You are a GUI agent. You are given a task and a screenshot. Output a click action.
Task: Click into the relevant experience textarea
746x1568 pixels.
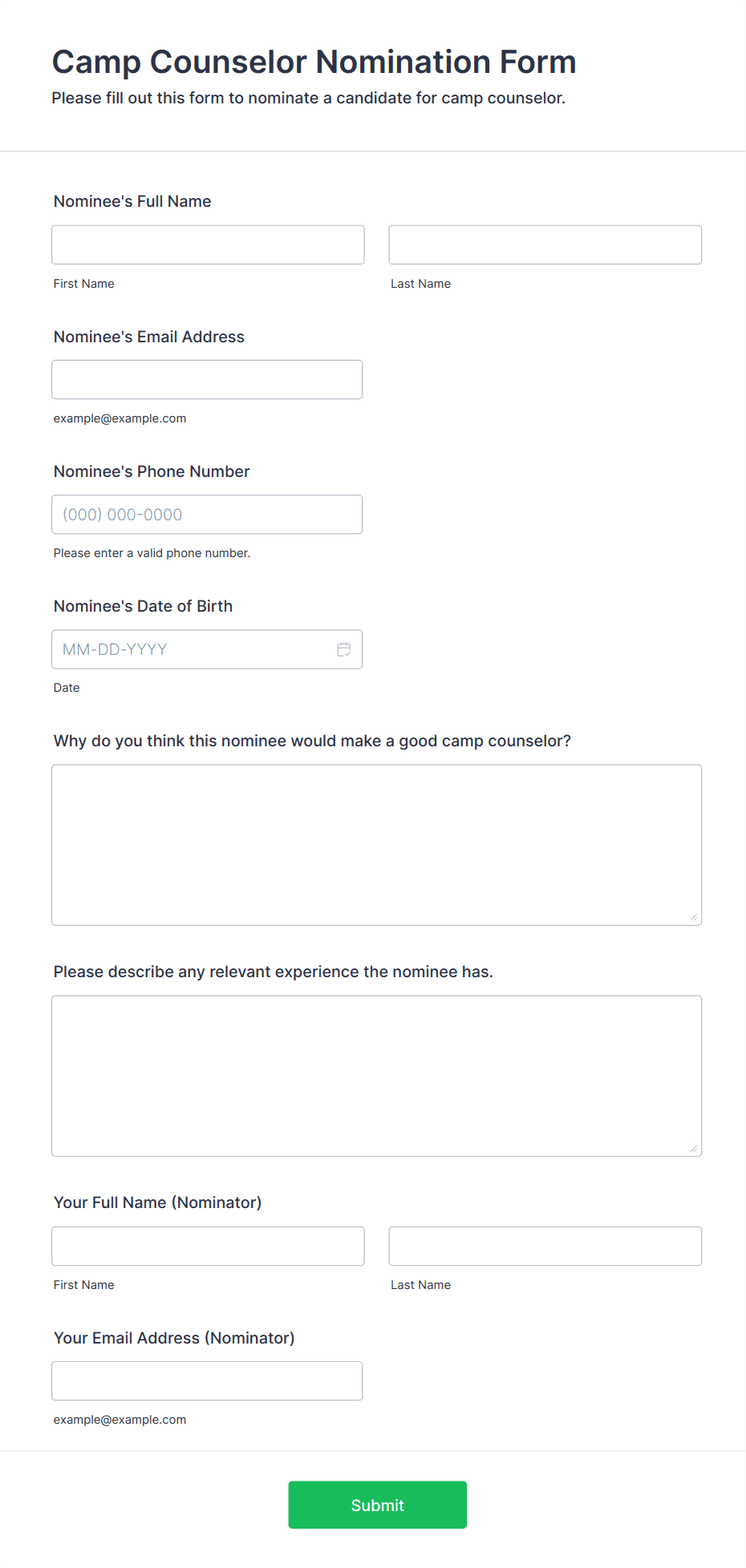[377, 1076]
